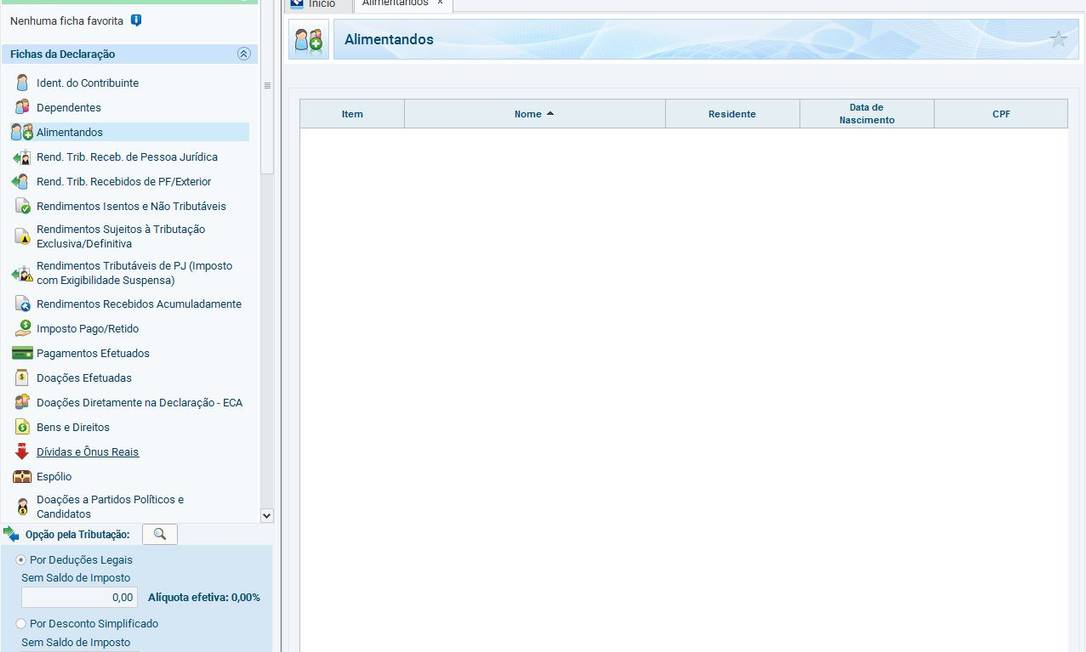Open Doações Efetuadas ficha
This screenshot has height=652, width=1086.
tap(84, 378)
